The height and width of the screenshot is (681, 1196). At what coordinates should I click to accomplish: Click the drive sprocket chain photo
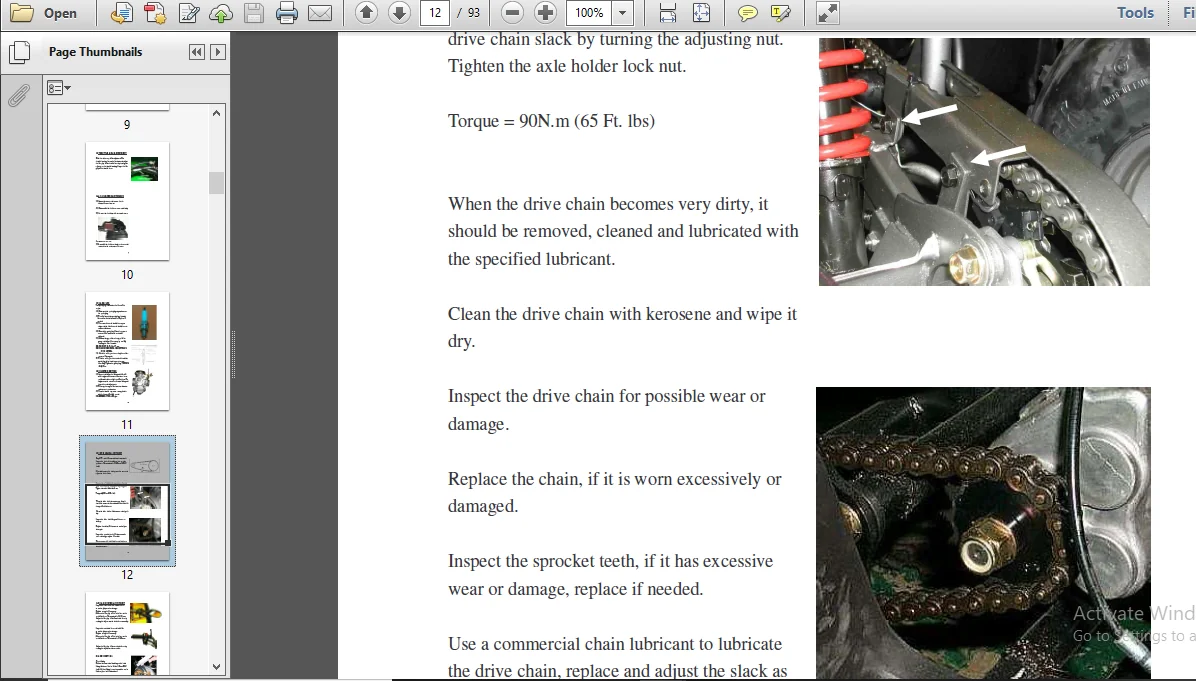point(983,532)
